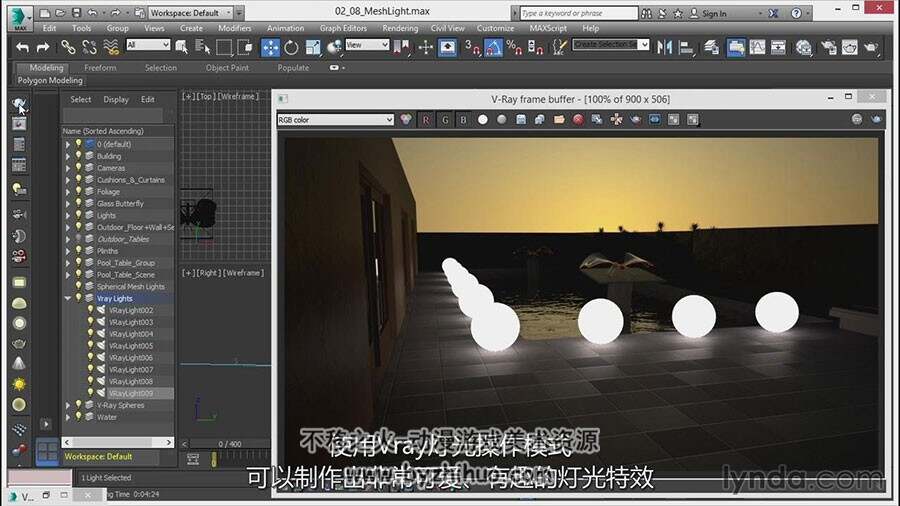Collapse the Vray Lights layer

[x=68, y=298]
